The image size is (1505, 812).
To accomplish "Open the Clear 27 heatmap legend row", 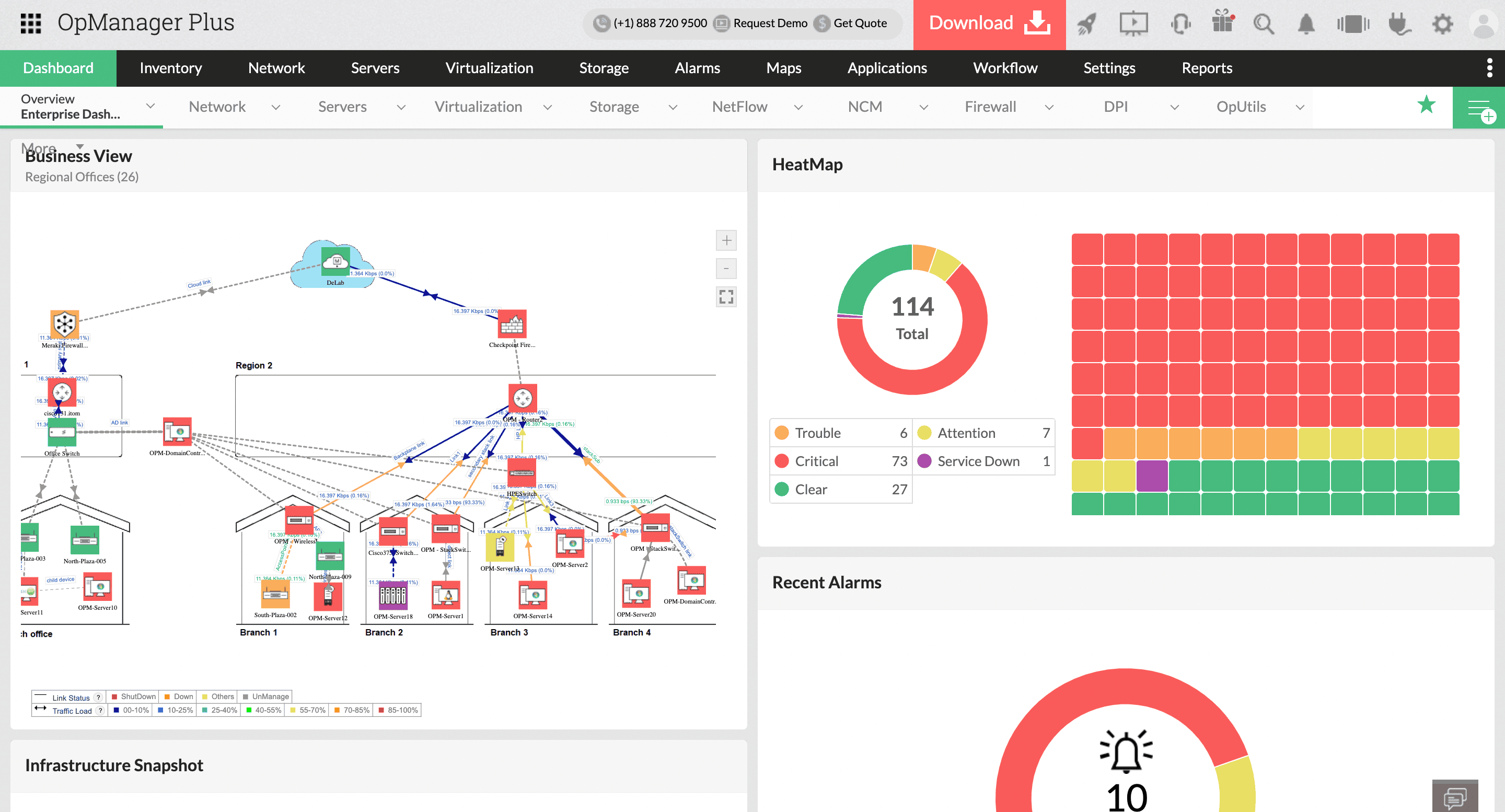I will pos(841,489).
